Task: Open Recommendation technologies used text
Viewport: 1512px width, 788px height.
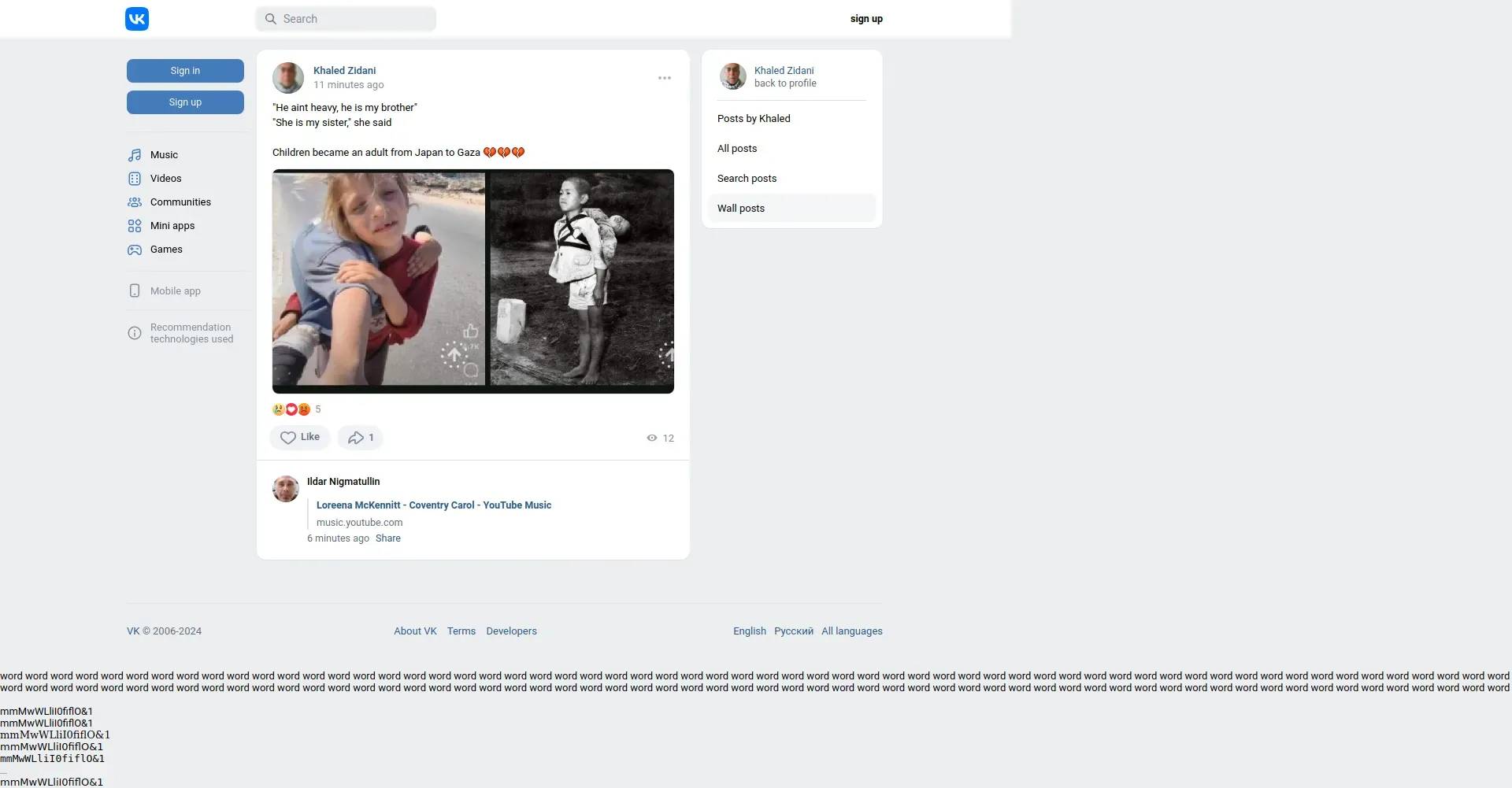Action: (x=191, y=333)
